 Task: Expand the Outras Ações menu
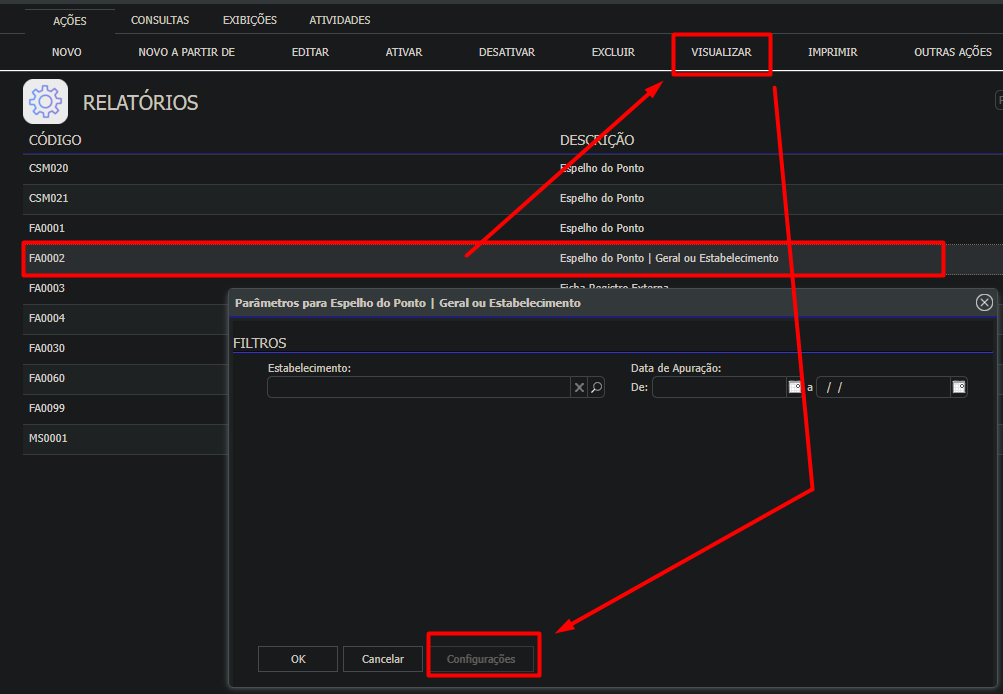[x=952, y=52]
